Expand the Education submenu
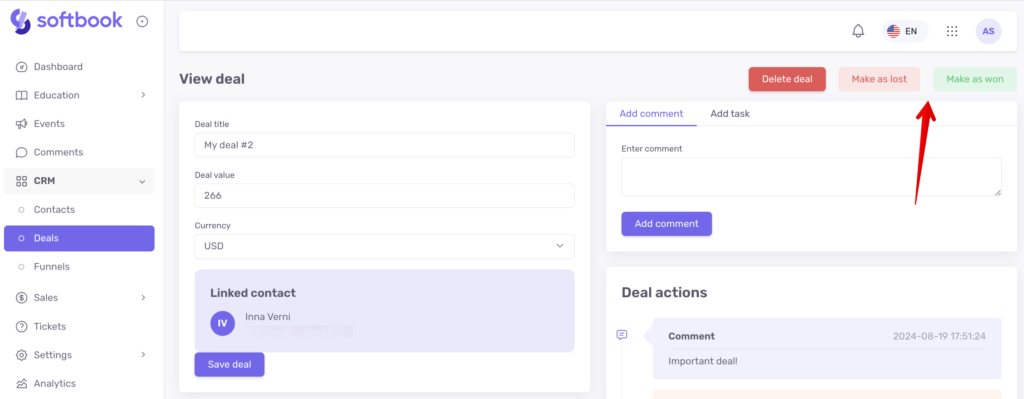Screen dimensions: 1024x399 (x=79, y=95)
